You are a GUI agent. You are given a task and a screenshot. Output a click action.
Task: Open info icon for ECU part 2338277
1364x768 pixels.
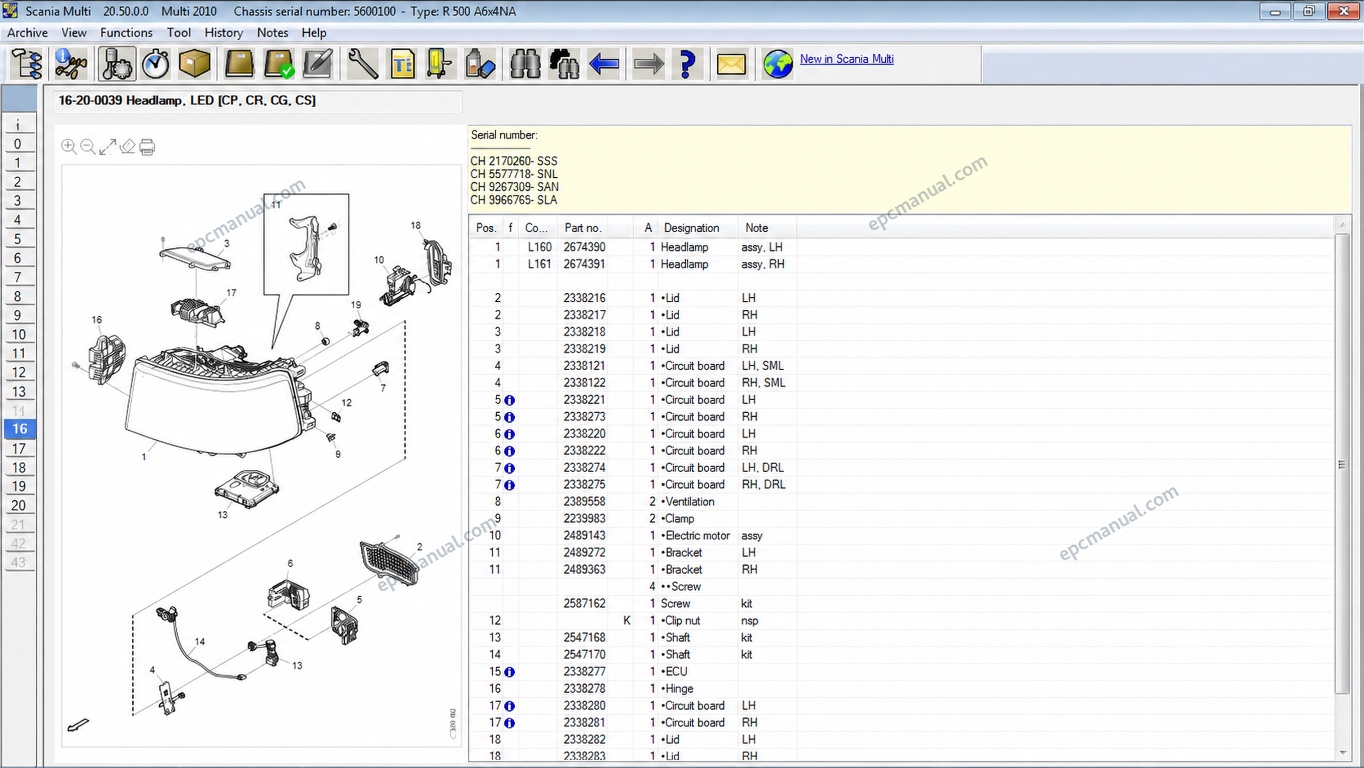coord(509,672)
